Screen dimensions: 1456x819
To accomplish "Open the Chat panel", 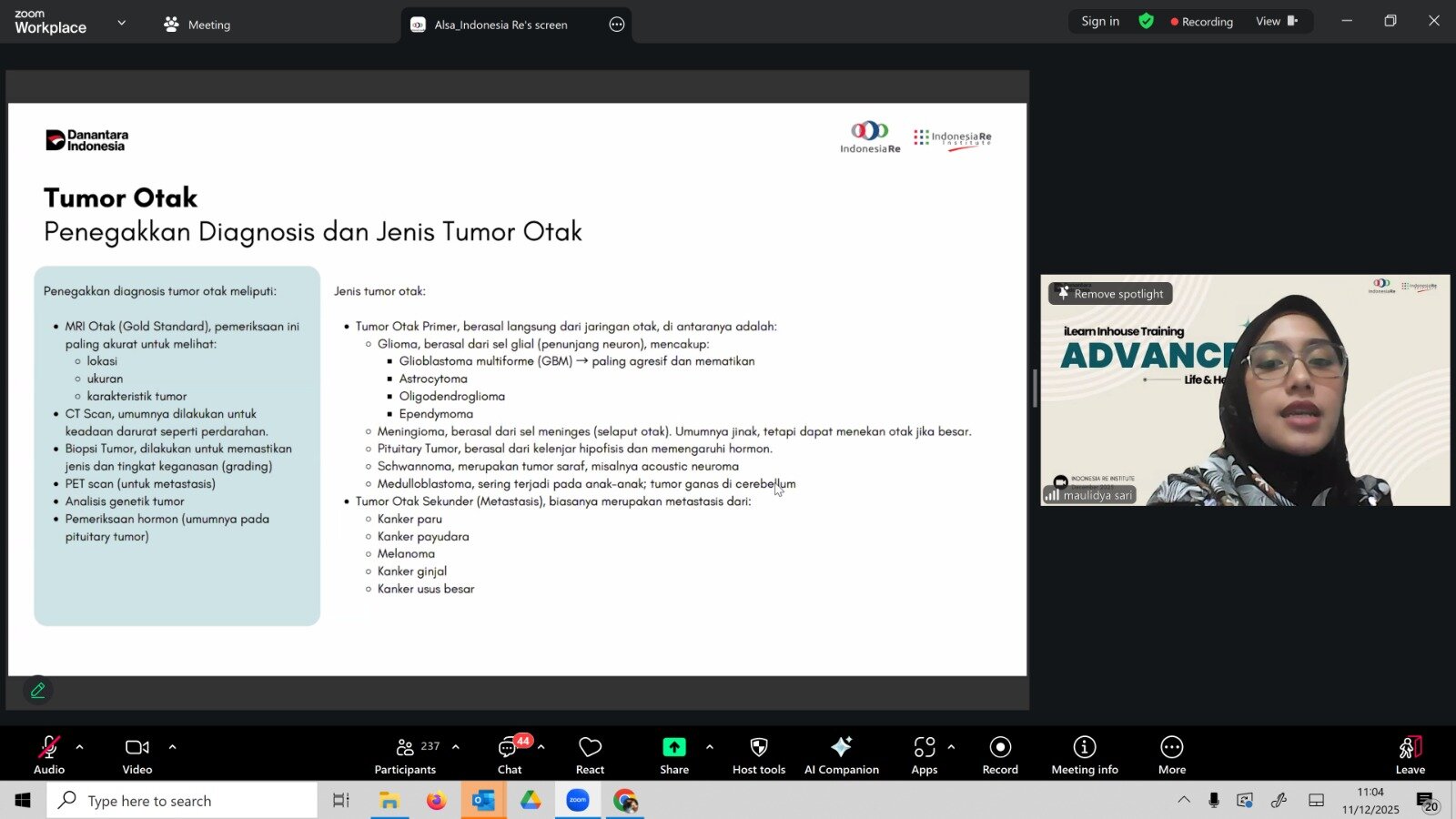I will (x=509, y=755).
